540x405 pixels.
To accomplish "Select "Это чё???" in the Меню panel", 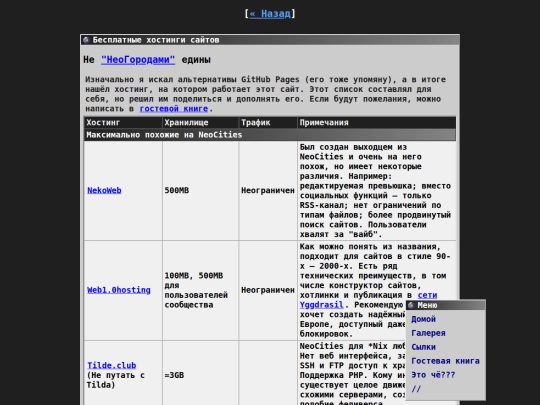I will tap(433, 375).
